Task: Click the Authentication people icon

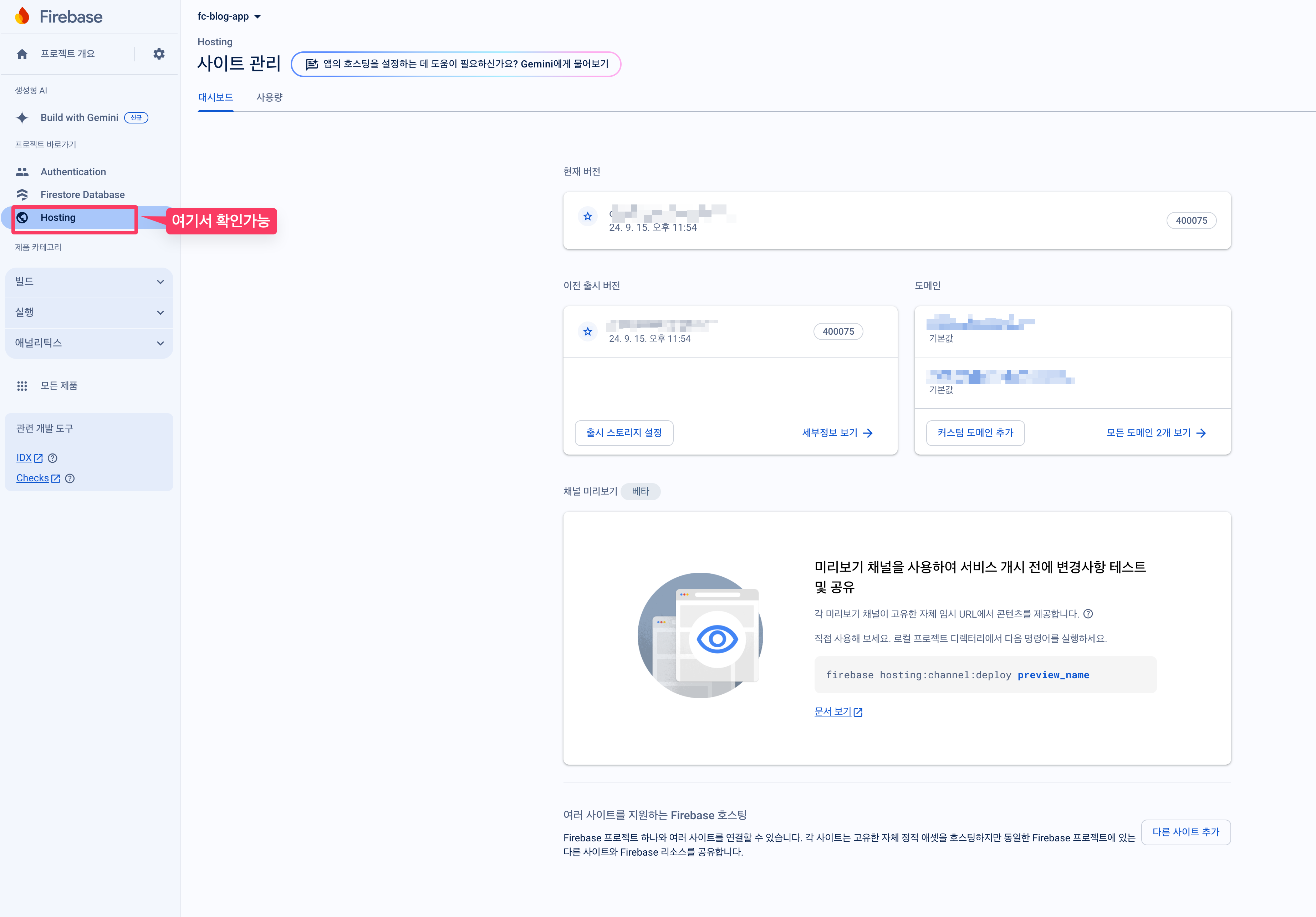Action: (22, 172)
